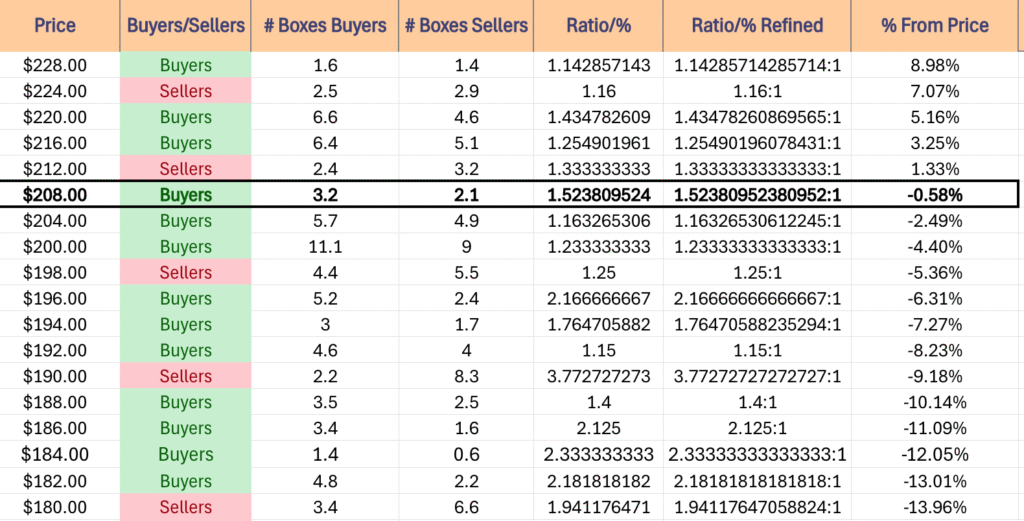
Task: Select the Sellers cell in the $224.00 row
Action: [185, 91]
